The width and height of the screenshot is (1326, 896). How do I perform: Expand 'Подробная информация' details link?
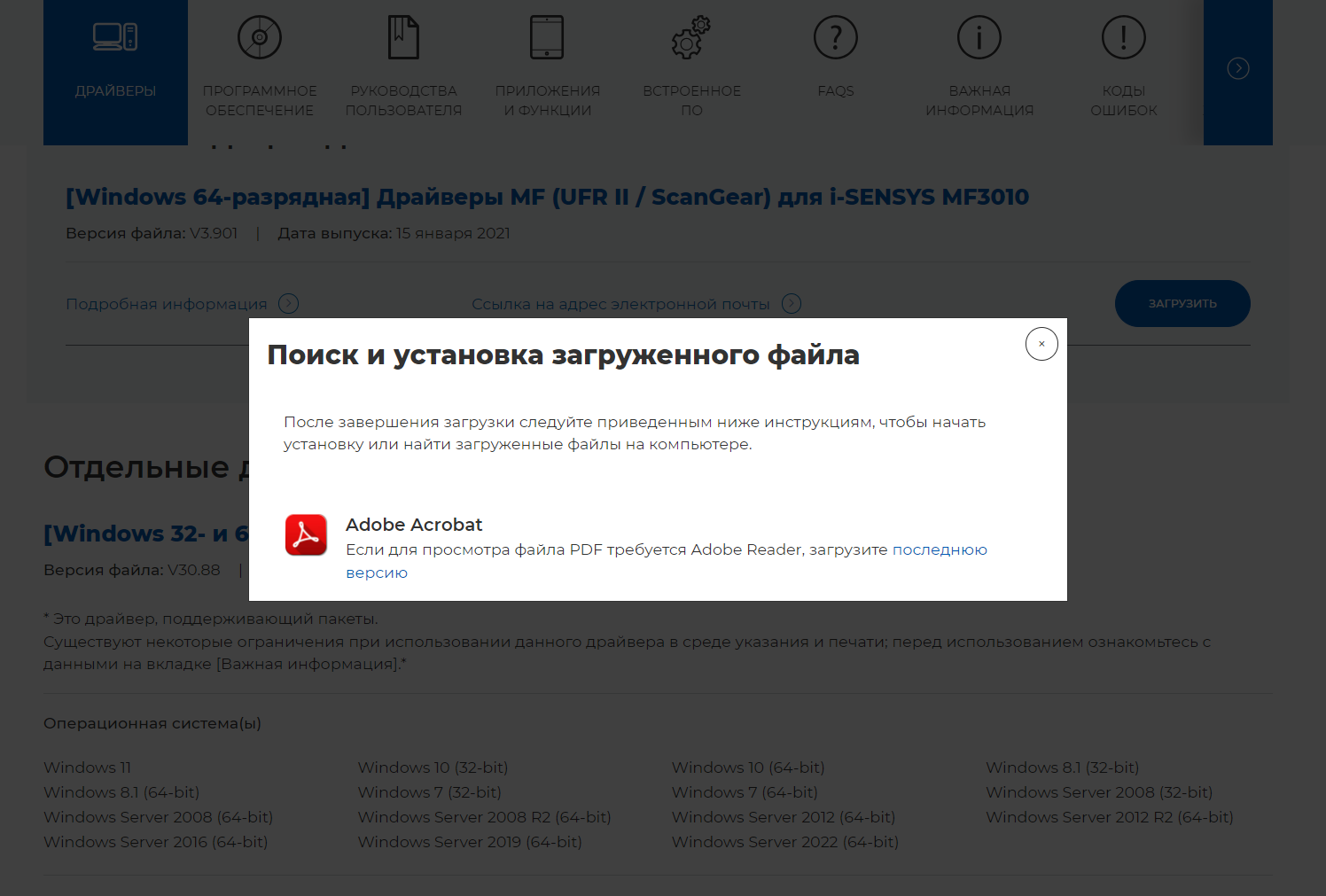click(167, 304)
